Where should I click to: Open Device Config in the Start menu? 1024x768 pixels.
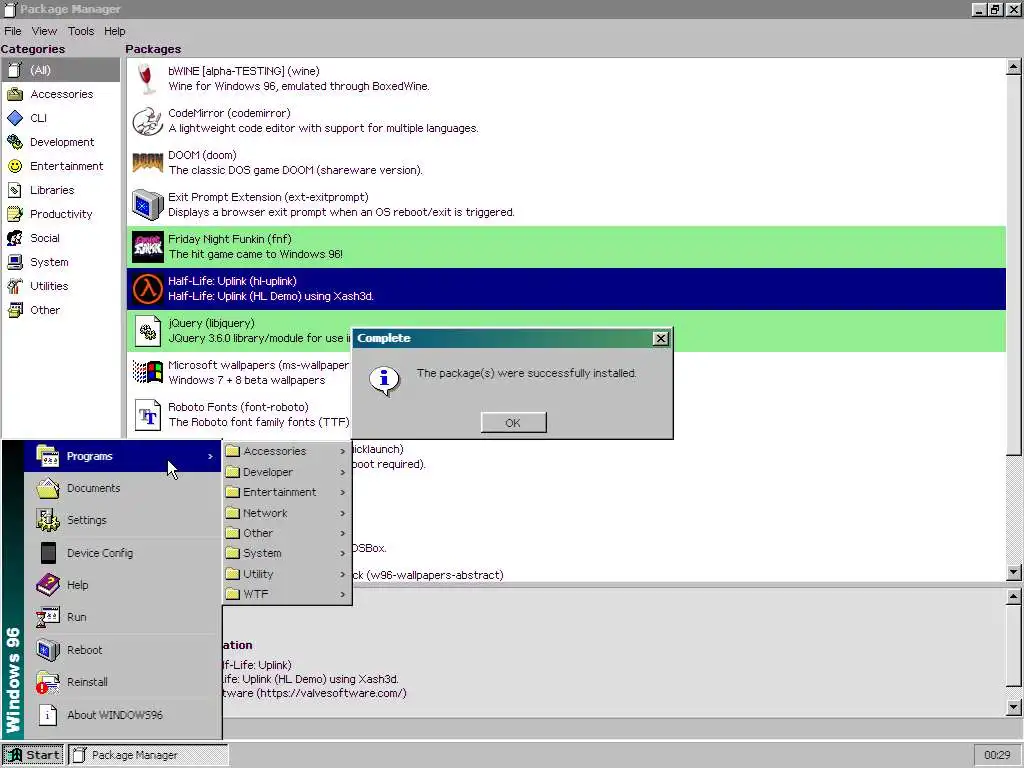pos(123,553)
